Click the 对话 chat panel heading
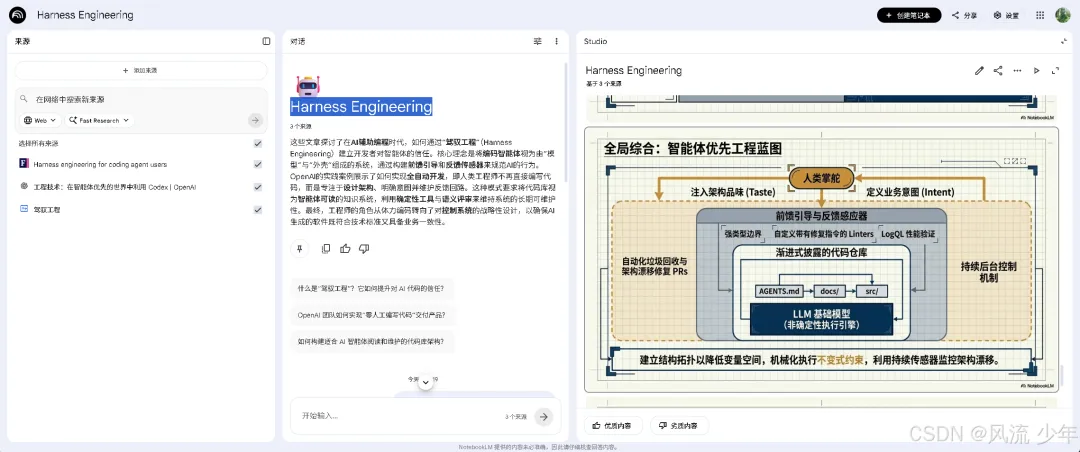The height and width of the screenshot is (452, 1080). pos(298,41)
